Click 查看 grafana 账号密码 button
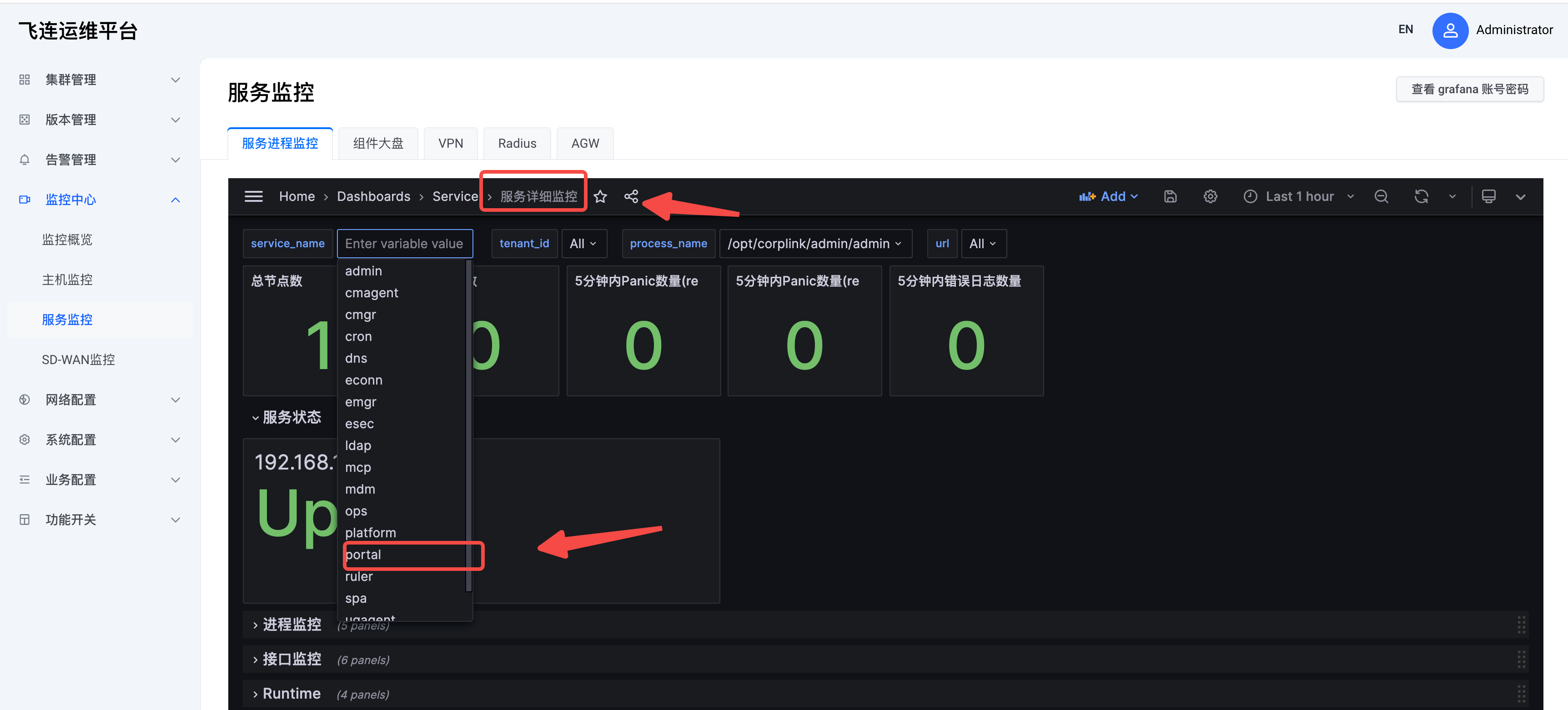 1469,90
